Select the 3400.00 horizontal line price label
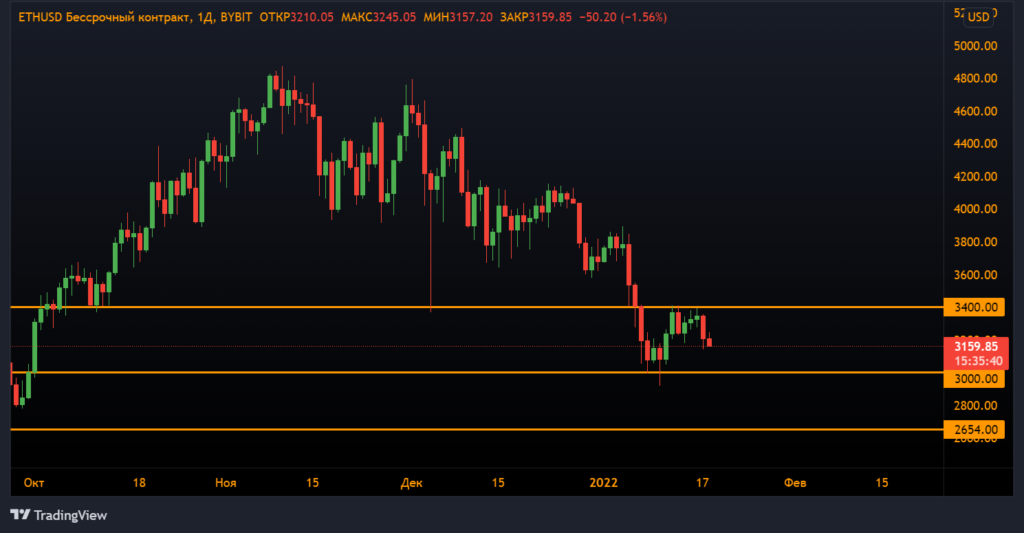 pos(973,307)
